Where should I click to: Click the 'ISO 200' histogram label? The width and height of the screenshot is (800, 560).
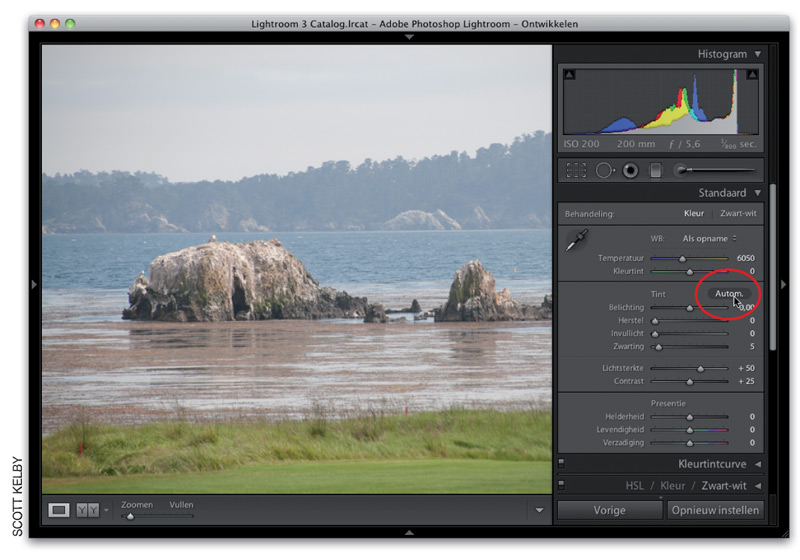pos(581,144)
